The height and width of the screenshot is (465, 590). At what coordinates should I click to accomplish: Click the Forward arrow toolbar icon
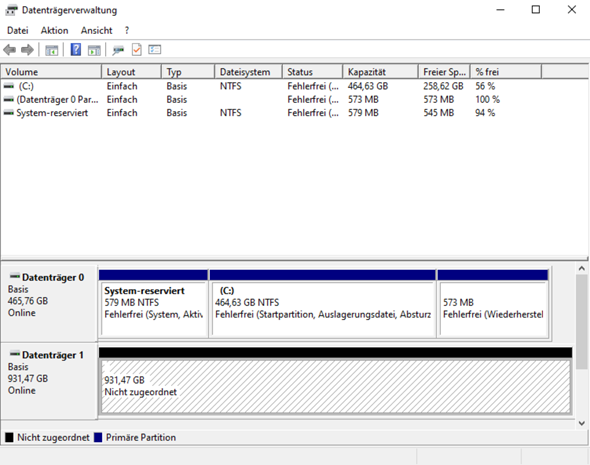click(x=27, y=50)
